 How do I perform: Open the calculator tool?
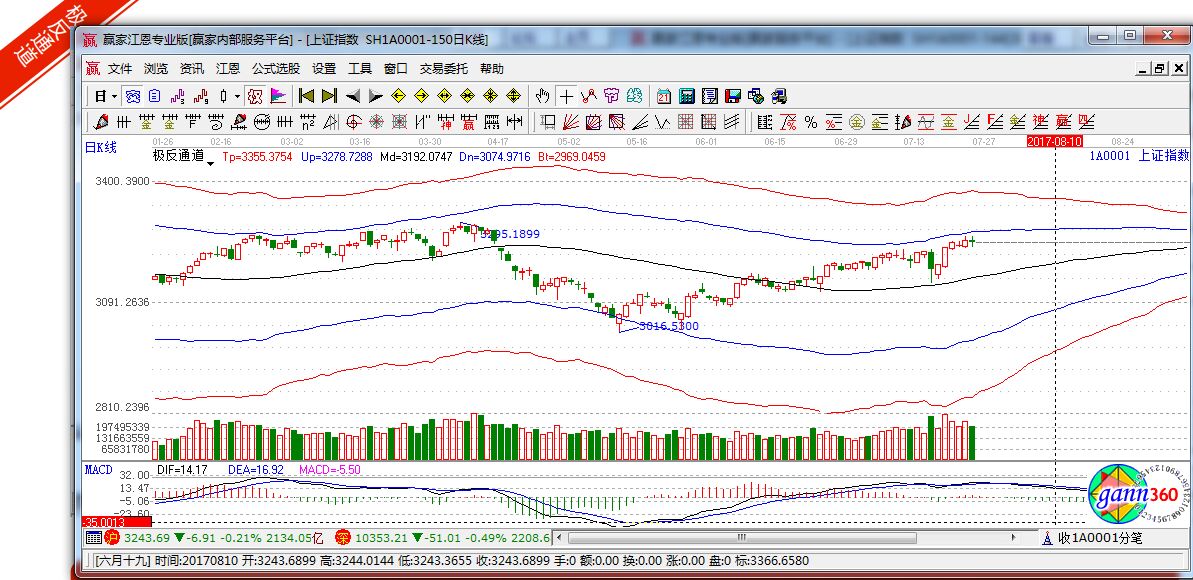687,97
